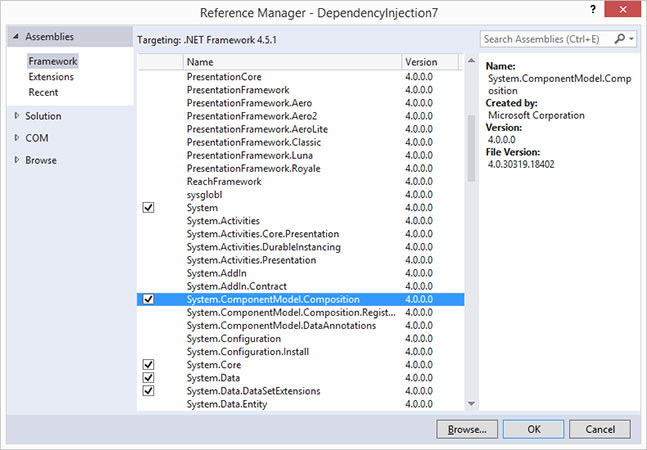Select the Extensions category
This screenshot has width=647, height=450.
[50, 76]
